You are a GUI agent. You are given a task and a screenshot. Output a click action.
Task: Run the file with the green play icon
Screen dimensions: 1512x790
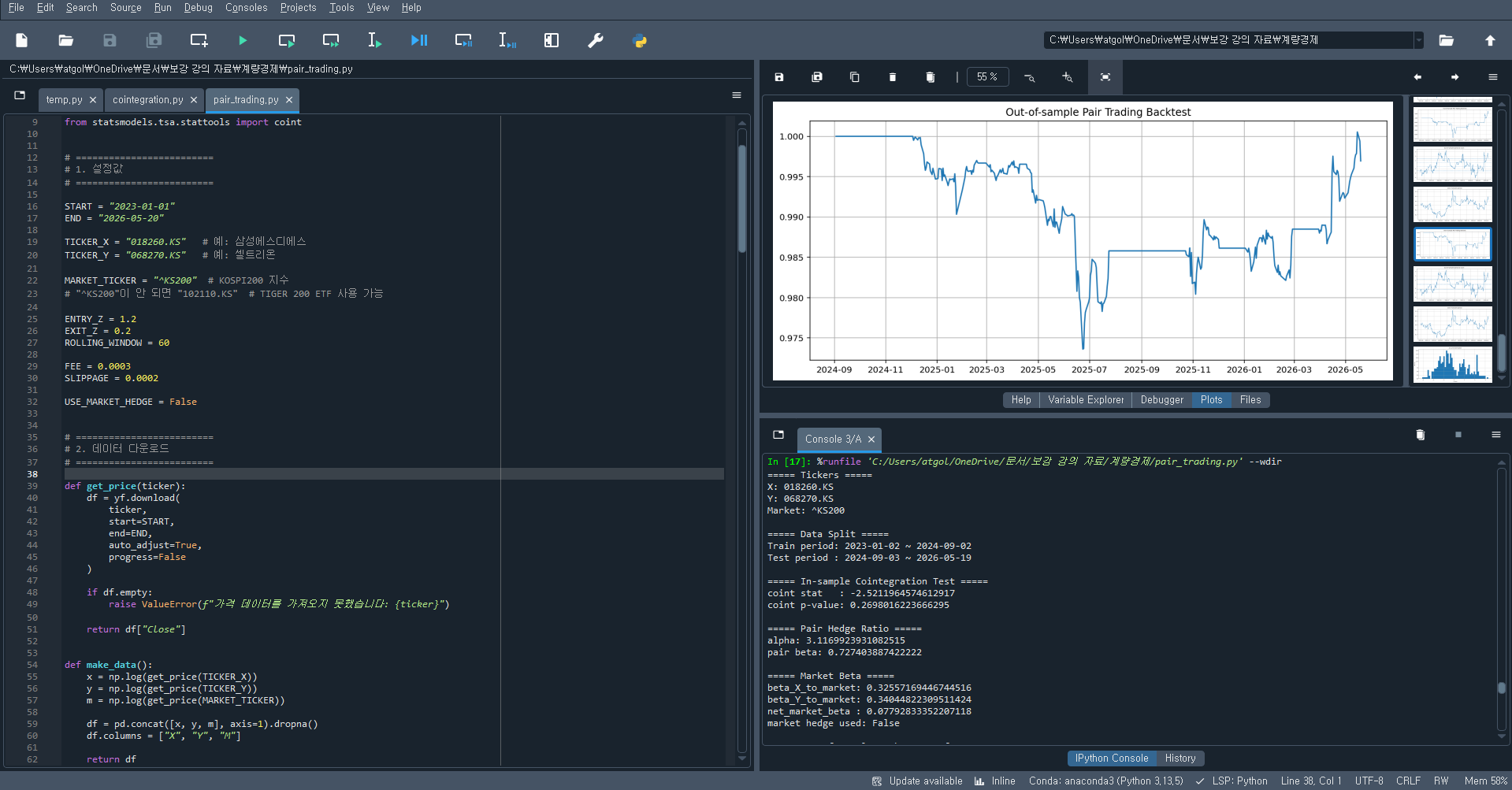point(243,40)
